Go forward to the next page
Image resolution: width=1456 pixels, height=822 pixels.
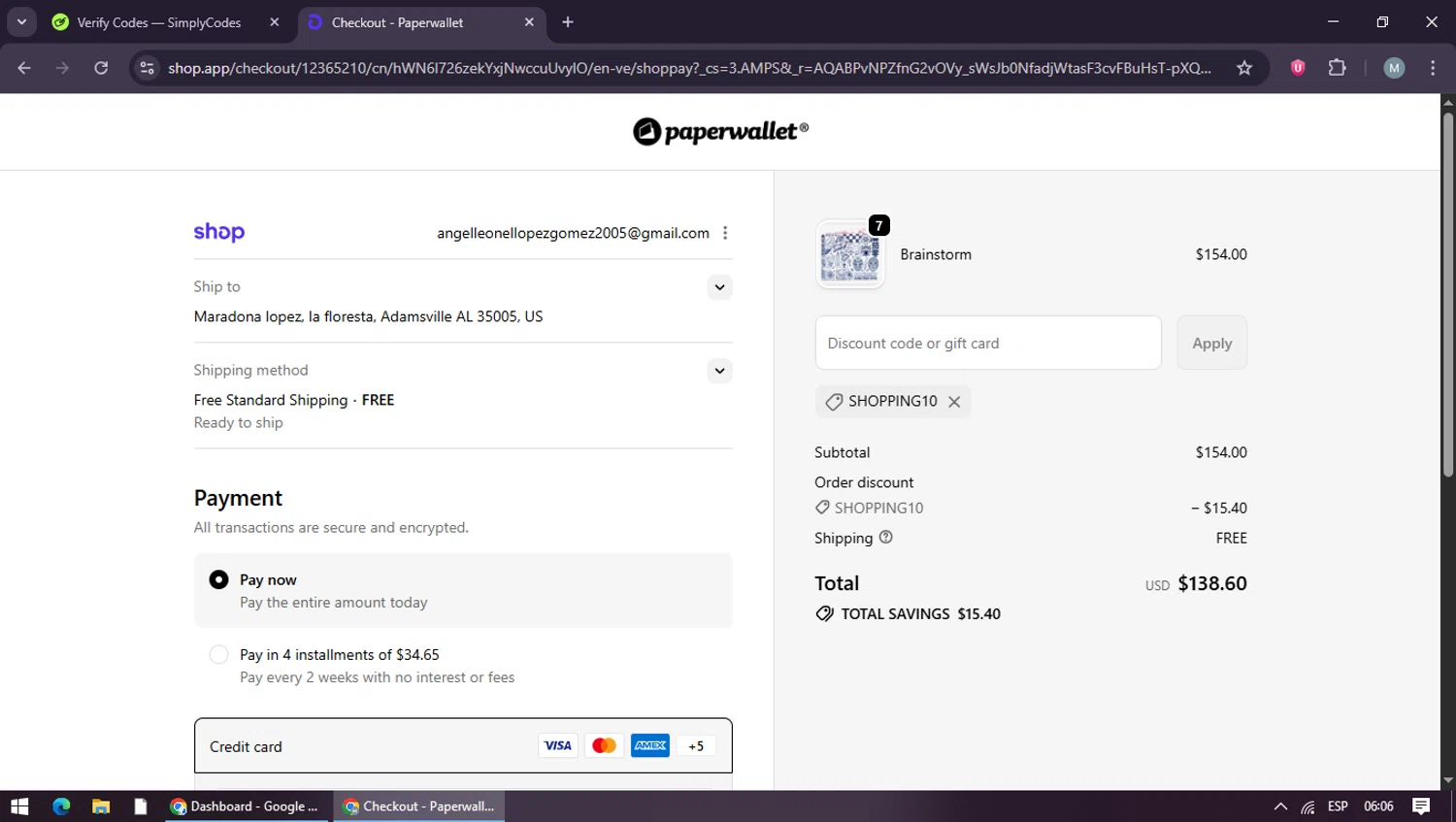click(62, 68)
